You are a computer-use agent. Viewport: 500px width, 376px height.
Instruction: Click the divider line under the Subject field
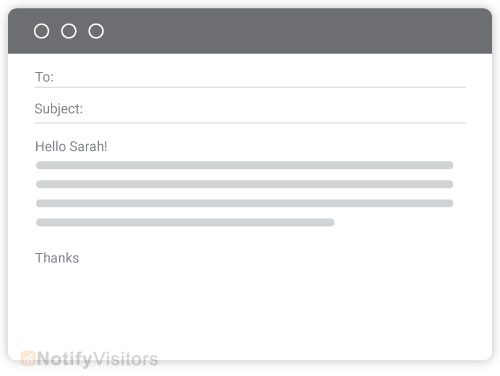[x=250, y=123]
